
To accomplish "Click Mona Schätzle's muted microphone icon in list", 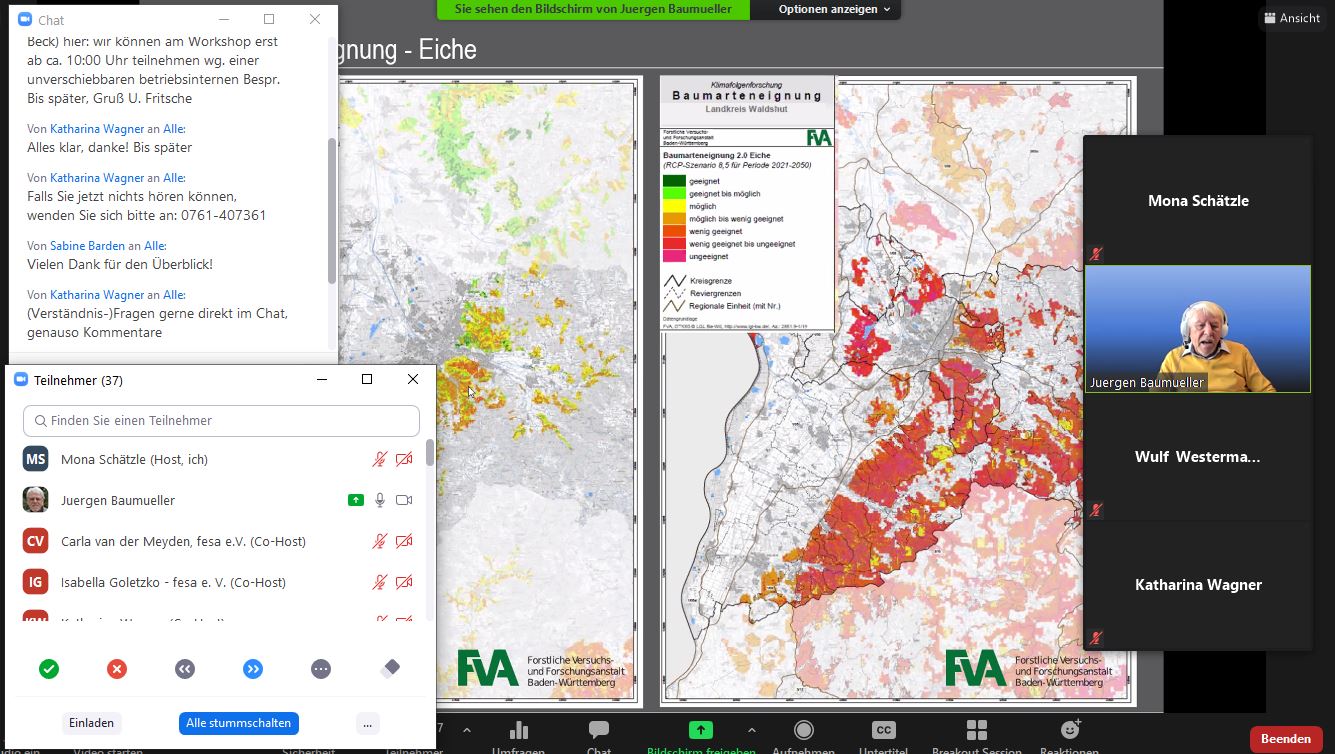I will pos(380,459).
